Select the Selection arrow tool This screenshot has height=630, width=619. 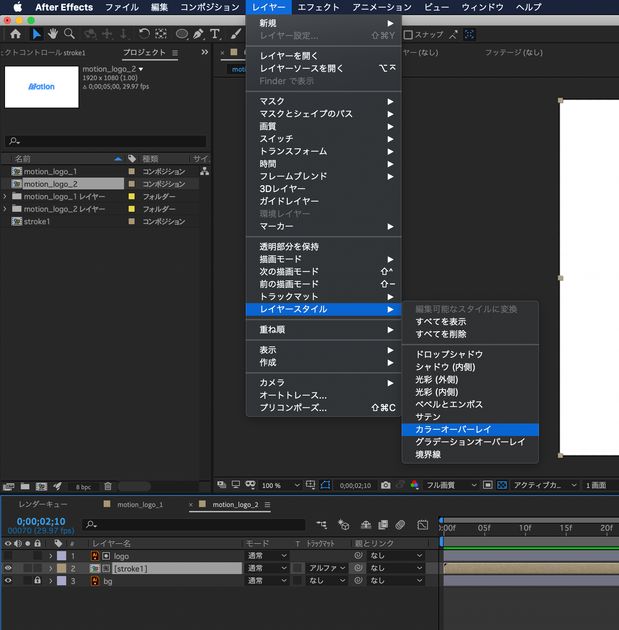tap(36, 34)
